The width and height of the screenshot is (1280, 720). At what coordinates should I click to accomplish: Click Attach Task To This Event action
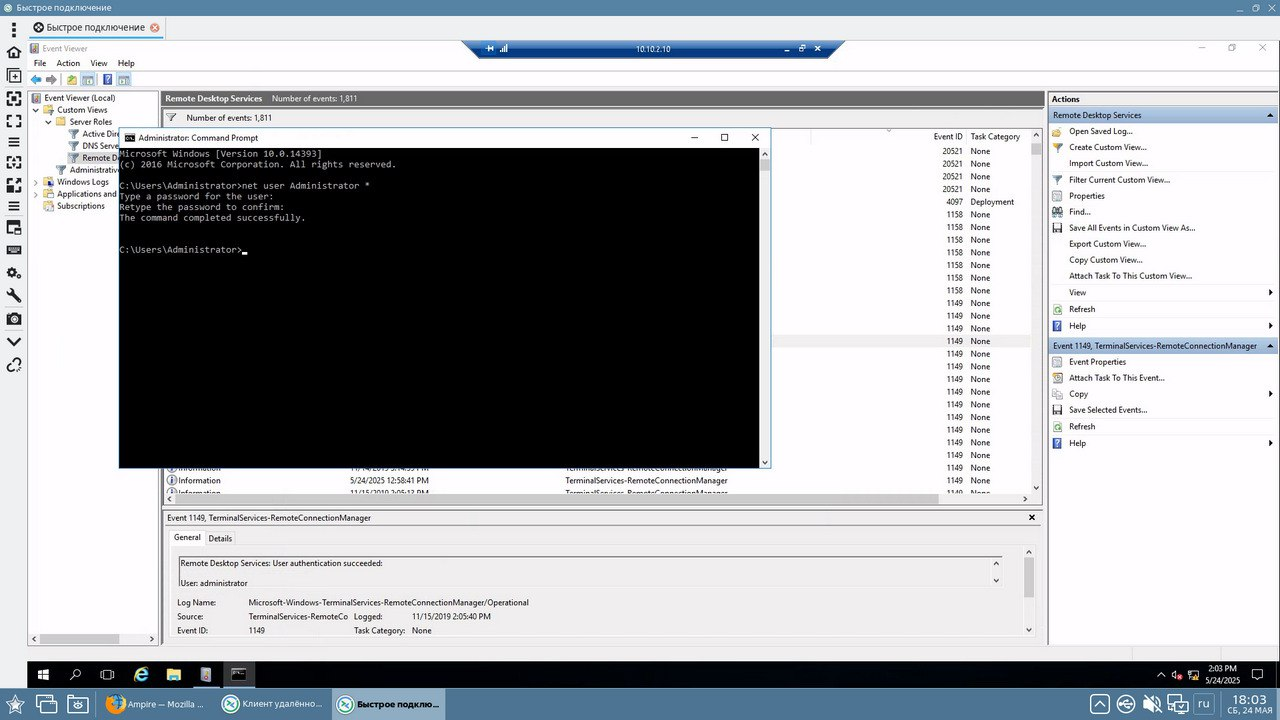point(1116,378)
